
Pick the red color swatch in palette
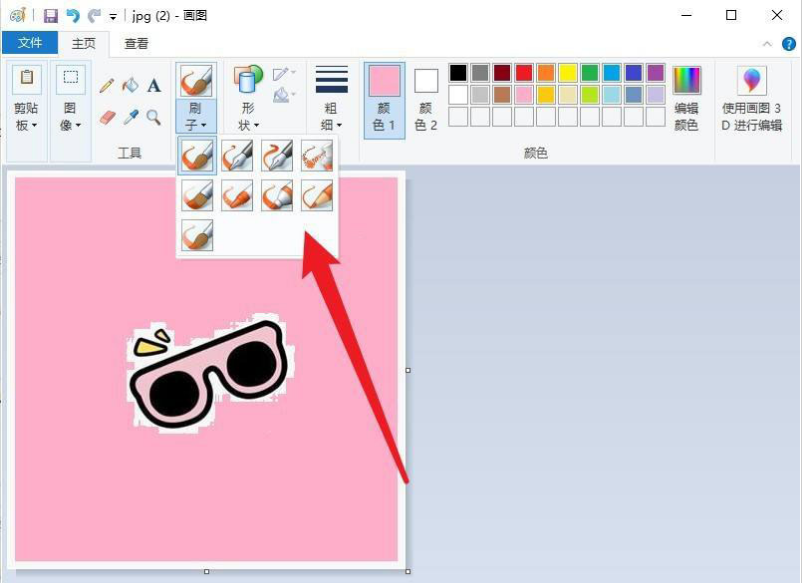tap(524, 73)
